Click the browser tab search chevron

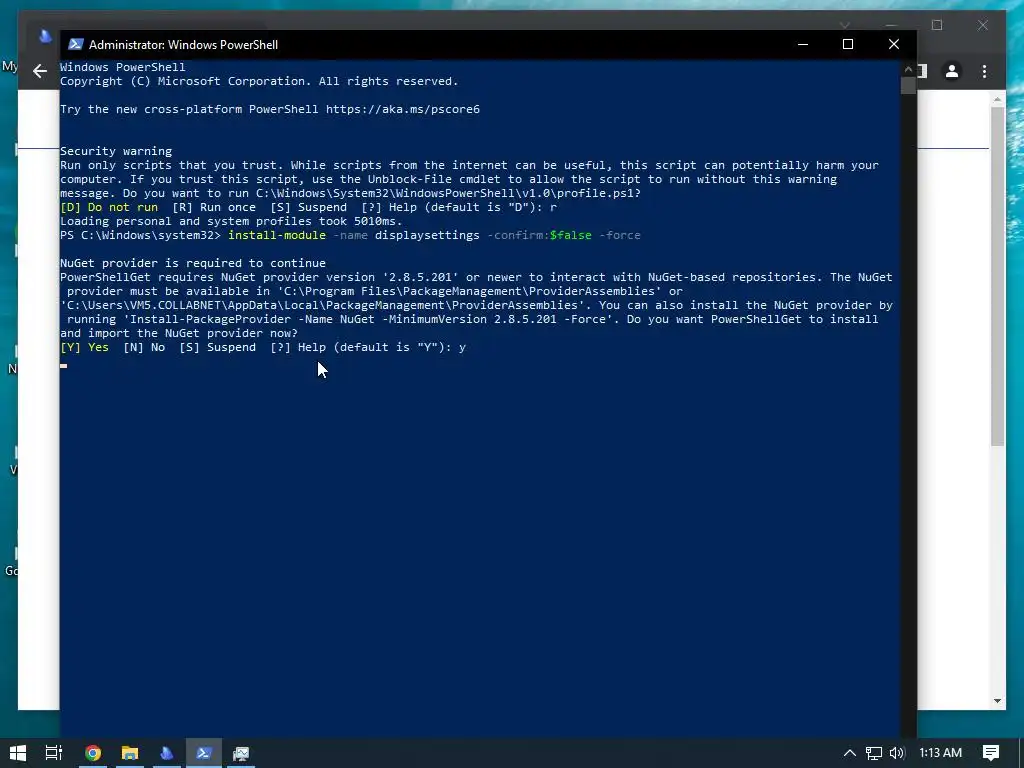845,25
